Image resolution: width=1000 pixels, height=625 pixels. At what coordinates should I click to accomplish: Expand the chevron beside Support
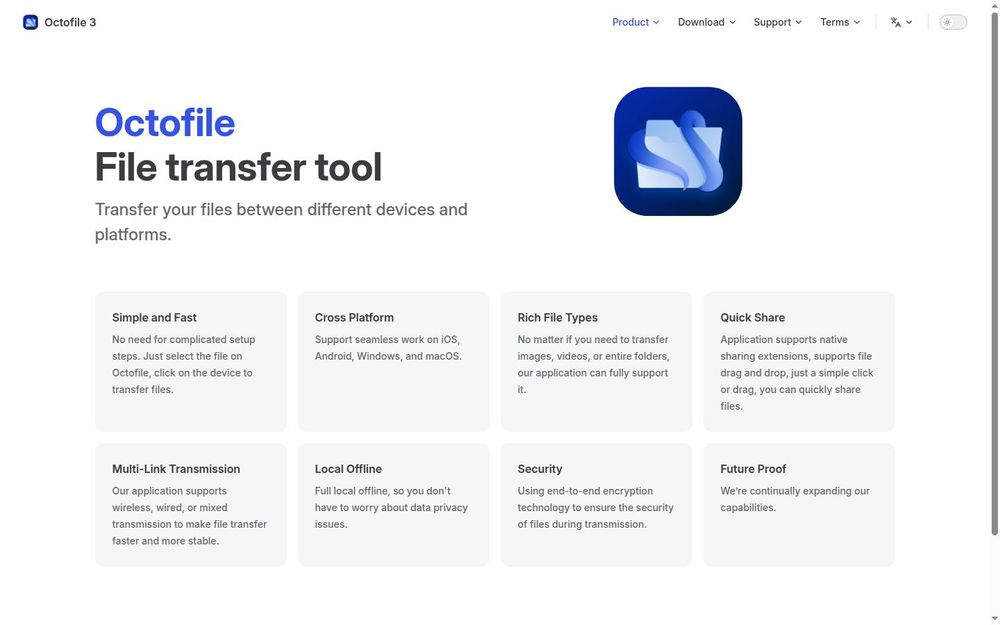[798, 22]
